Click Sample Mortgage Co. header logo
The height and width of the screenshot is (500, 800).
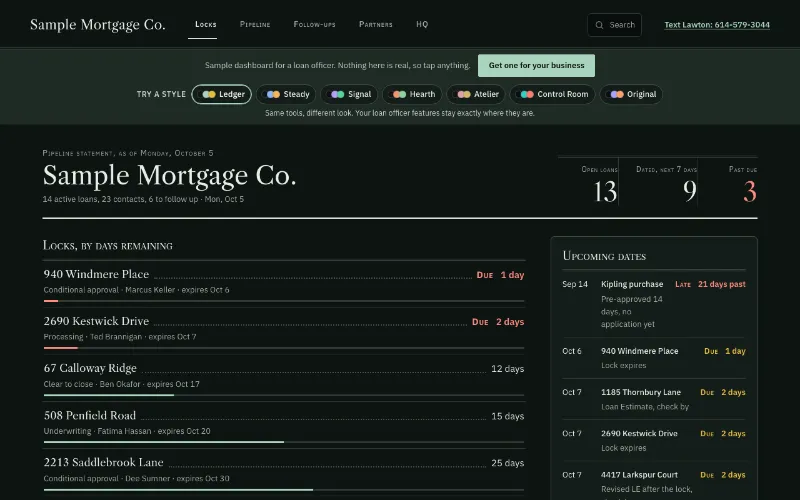coord(97,24)
